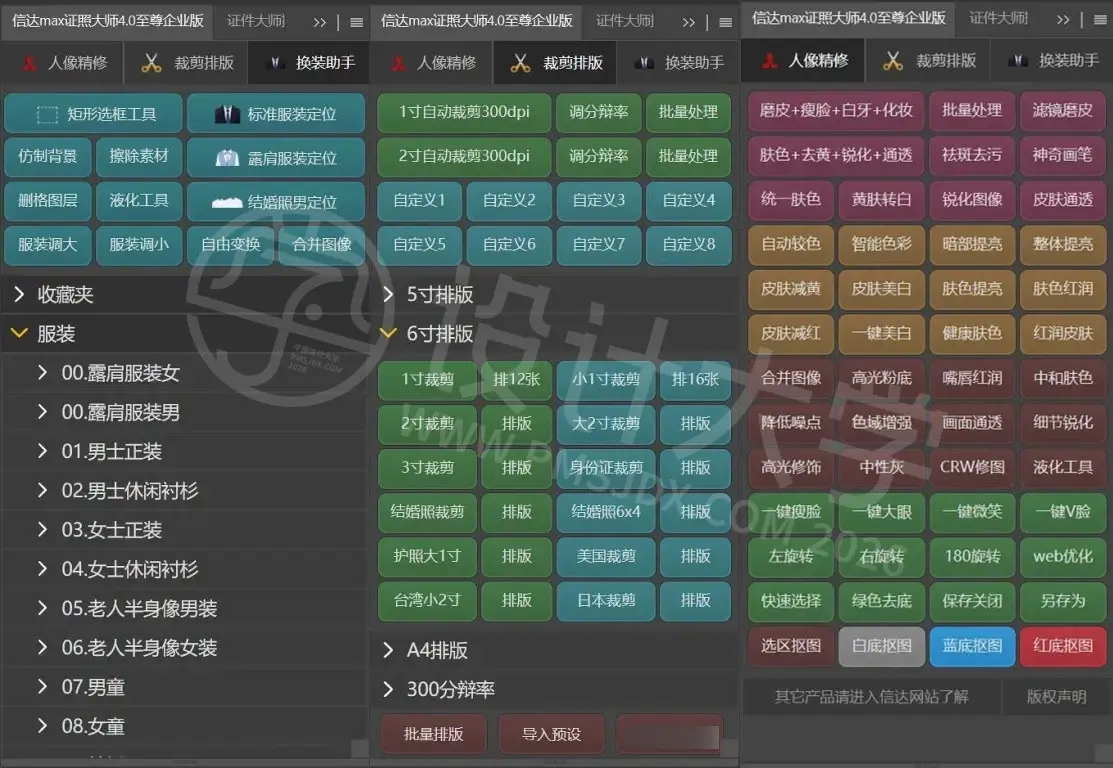Click the 一键美白 button
This screenshot has height=768, width=1113.
coord(882,333)
